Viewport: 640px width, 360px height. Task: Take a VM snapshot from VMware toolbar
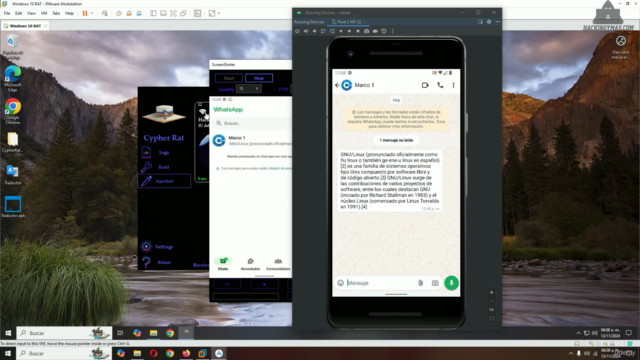pos(119,13)
